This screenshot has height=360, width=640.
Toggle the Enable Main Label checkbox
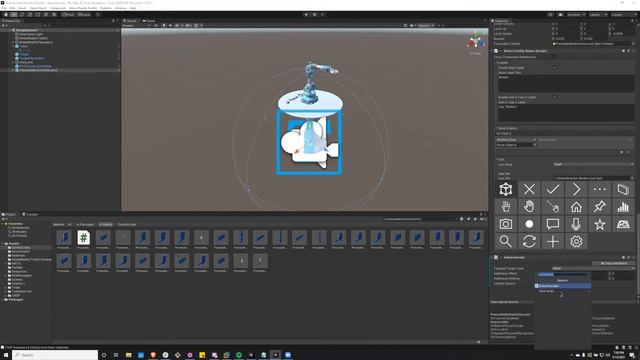point(554,67)
